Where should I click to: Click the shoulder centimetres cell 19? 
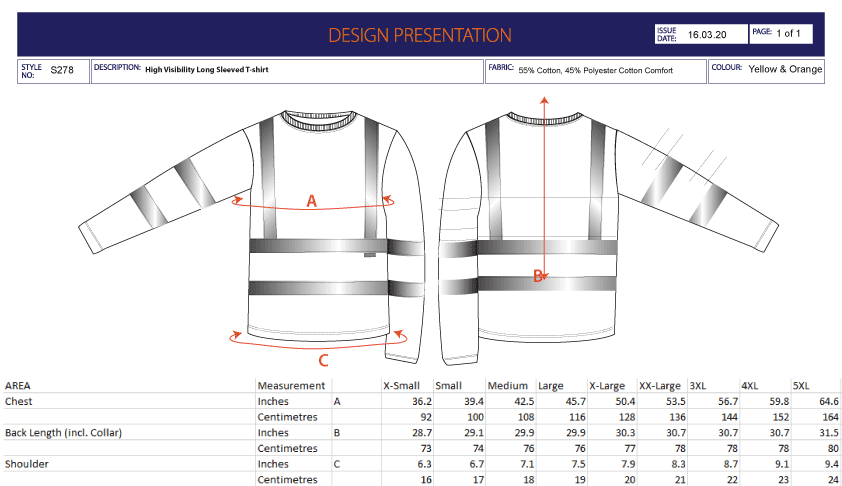pyautogui.click(x=580, y=480)
